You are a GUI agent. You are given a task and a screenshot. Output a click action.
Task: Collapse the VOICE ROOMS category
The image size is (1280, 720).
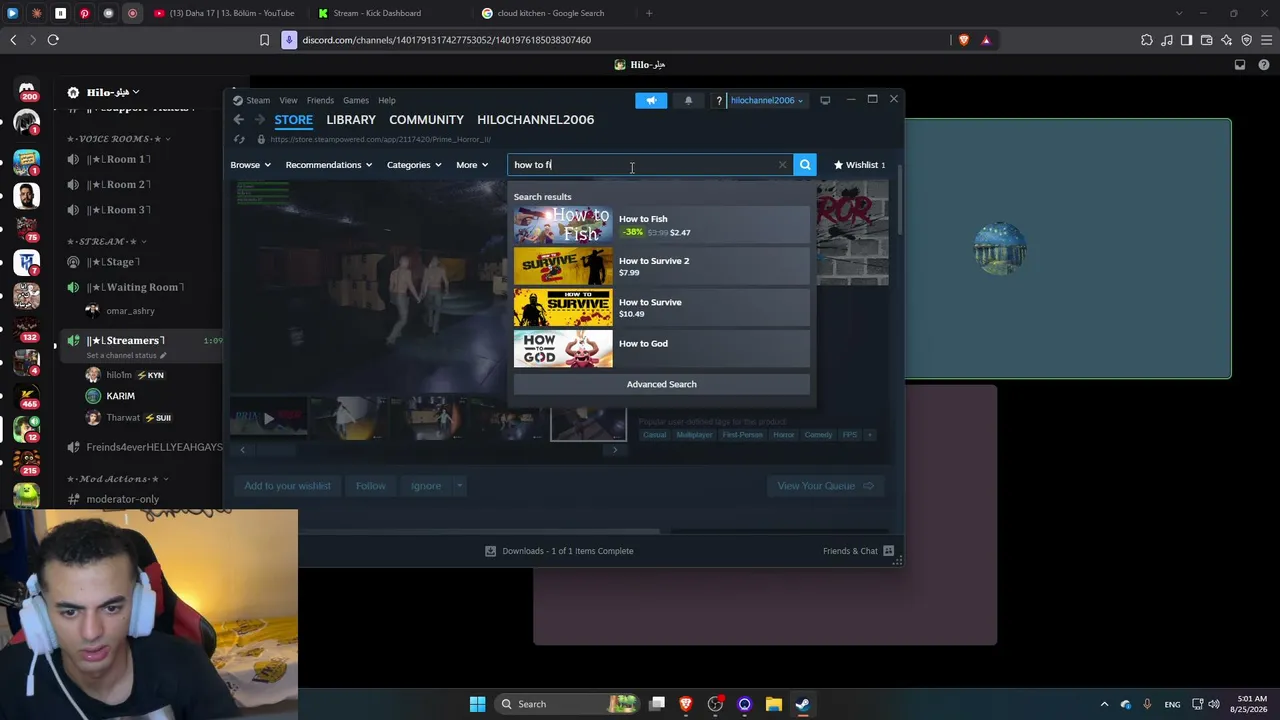[x=119, y=139]
